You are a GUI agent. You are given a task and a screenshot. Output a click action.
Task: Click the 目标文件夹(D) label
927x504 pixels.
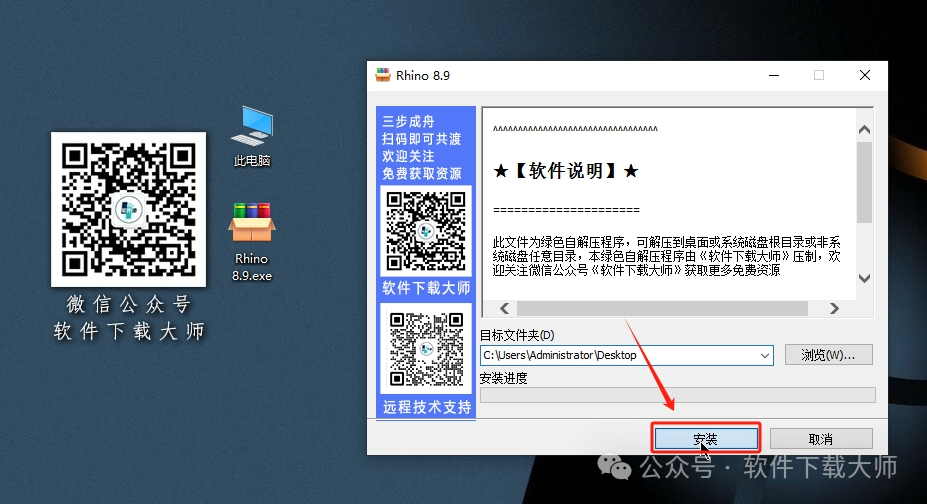coord(517,335)
